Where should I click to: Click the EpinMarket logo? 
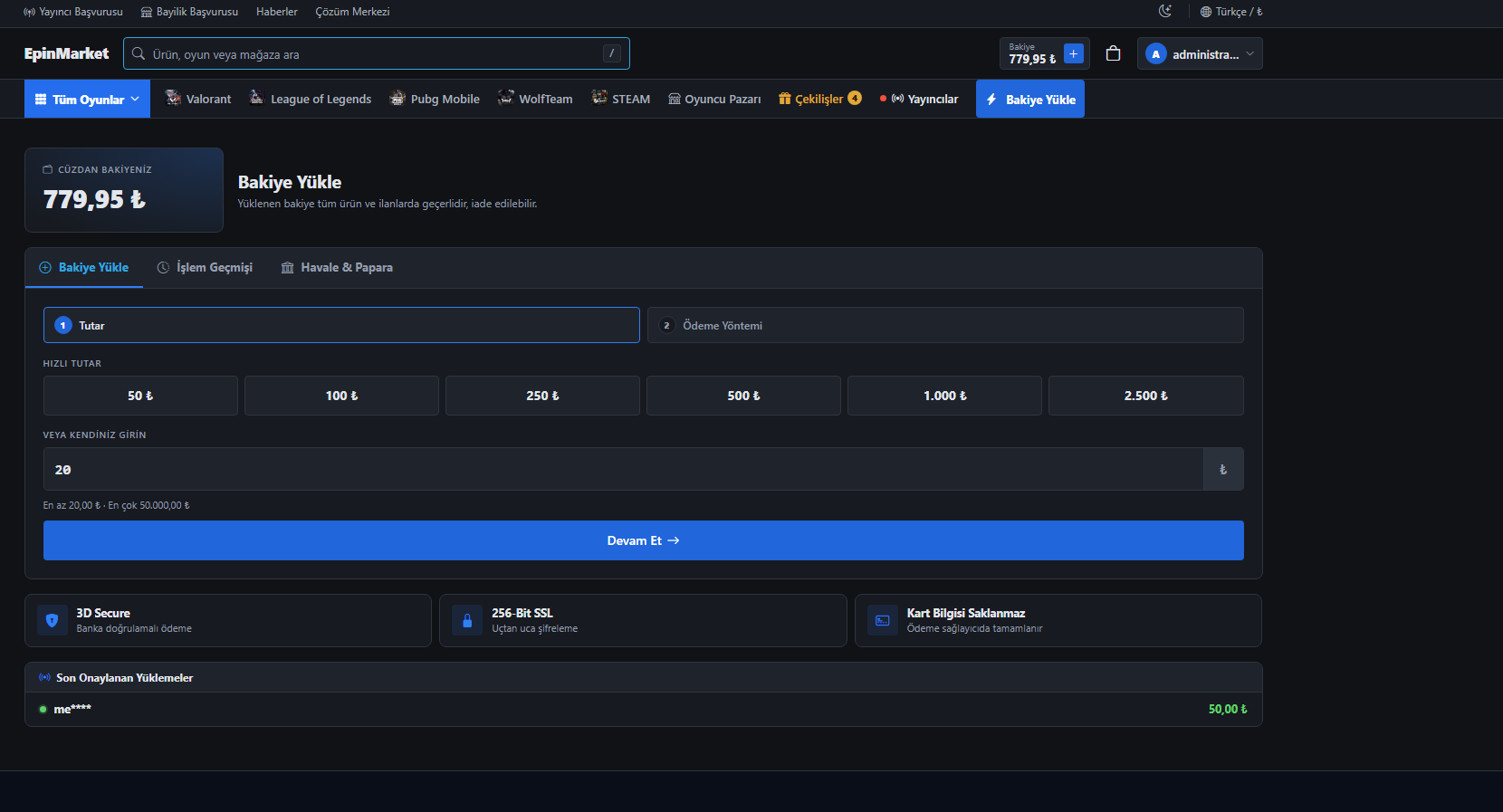(66, 53)
